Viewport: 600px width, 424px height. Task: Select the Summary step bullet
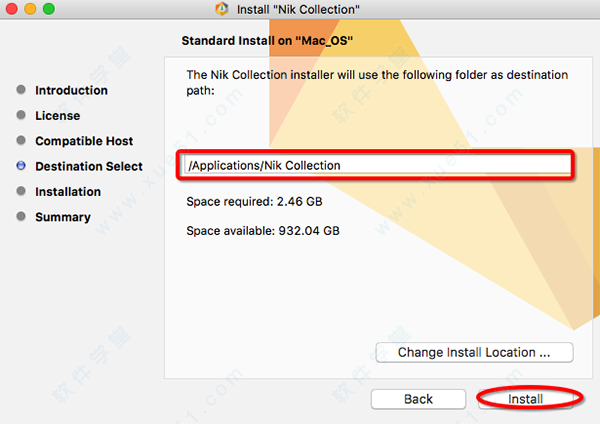pos(21,217)
